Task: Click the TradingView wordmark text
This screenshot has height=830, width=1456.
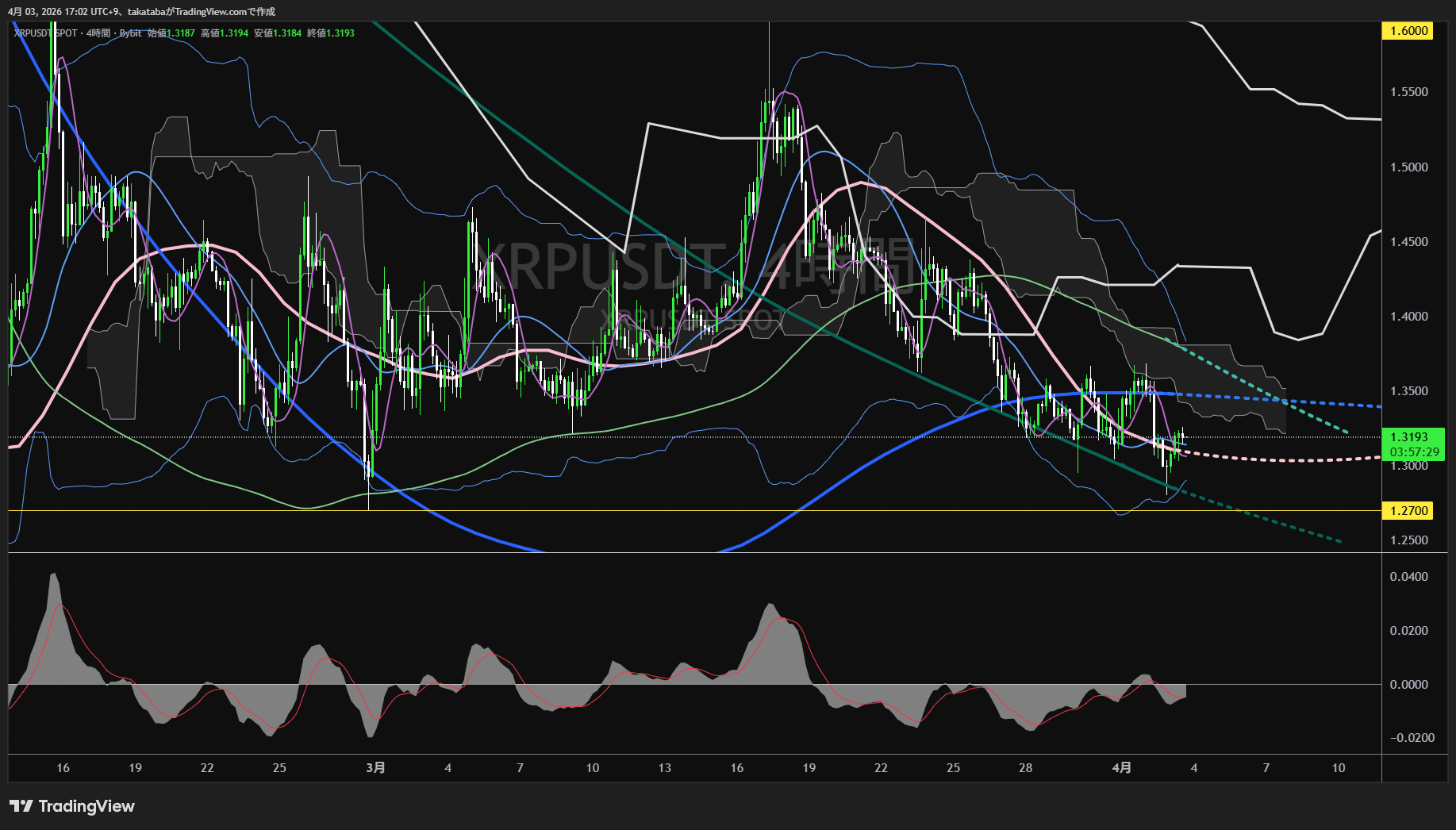Action: pyautogui.click(x=86, y=806)
